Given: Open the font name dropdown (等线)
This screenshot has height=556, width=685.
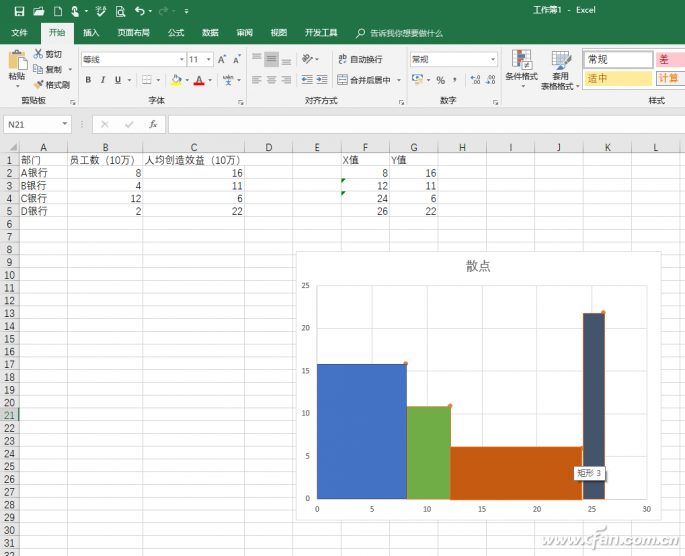Looking at the screenshot, I should click(182, 59).
